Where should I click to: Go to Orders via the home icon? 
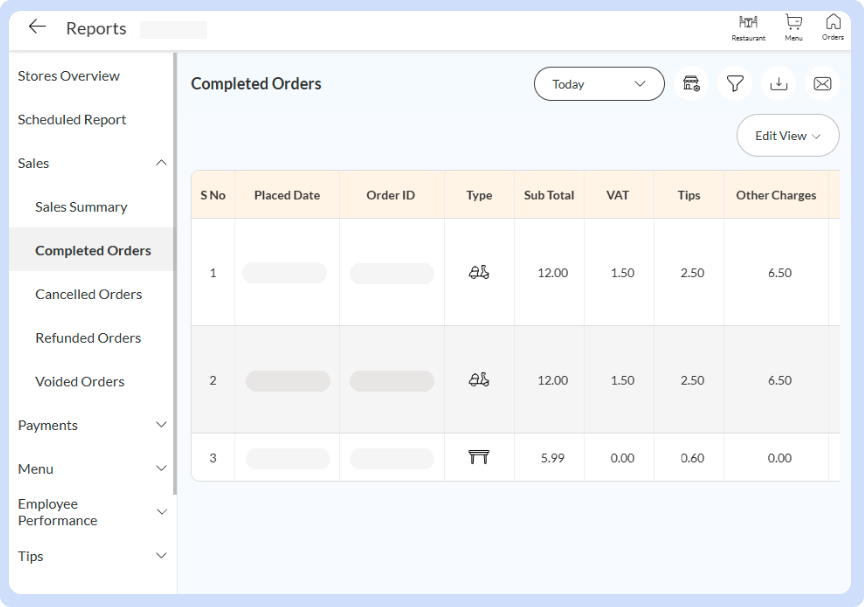[x=833, y=27]
